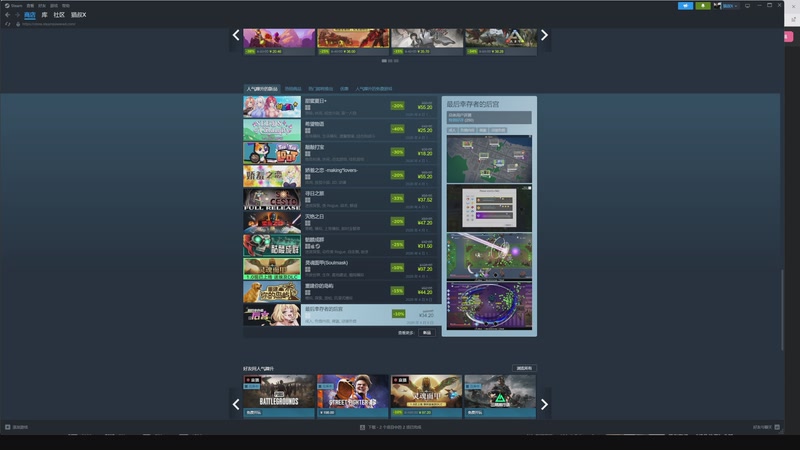
Task: Click the 新品 see more button
Action: coord(427,333)
